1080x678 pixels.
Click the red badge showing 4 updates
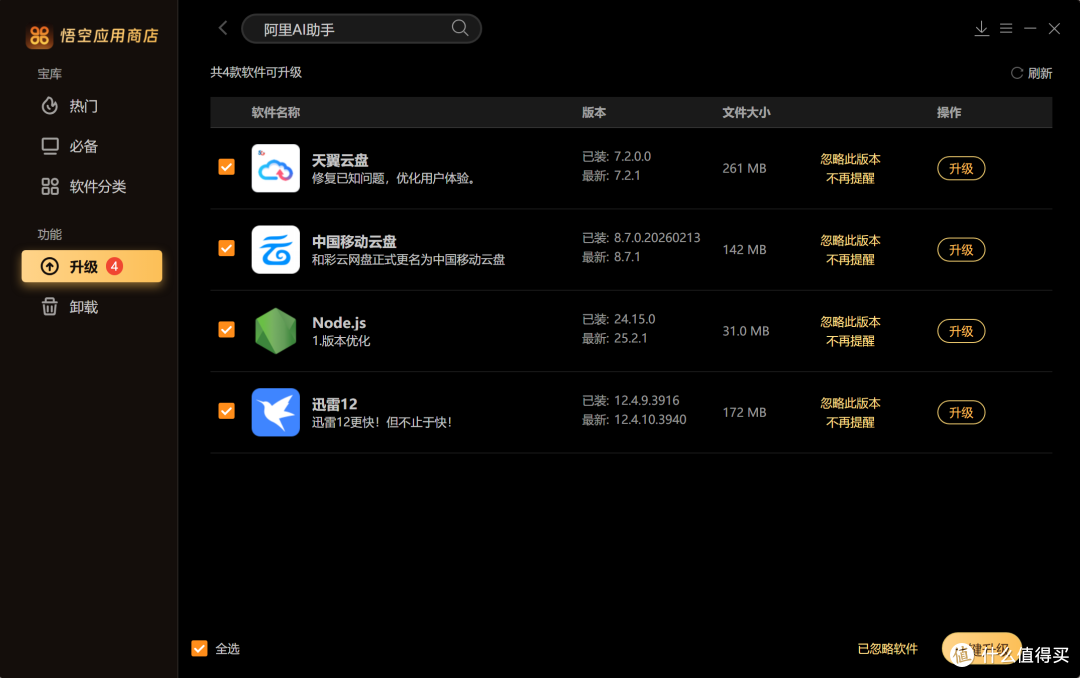coord(114,266)
